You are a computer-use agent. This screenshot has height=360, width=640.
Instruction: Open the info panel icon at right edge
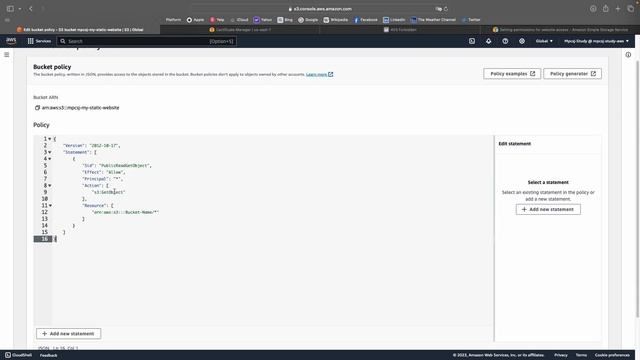coord(628,55)
